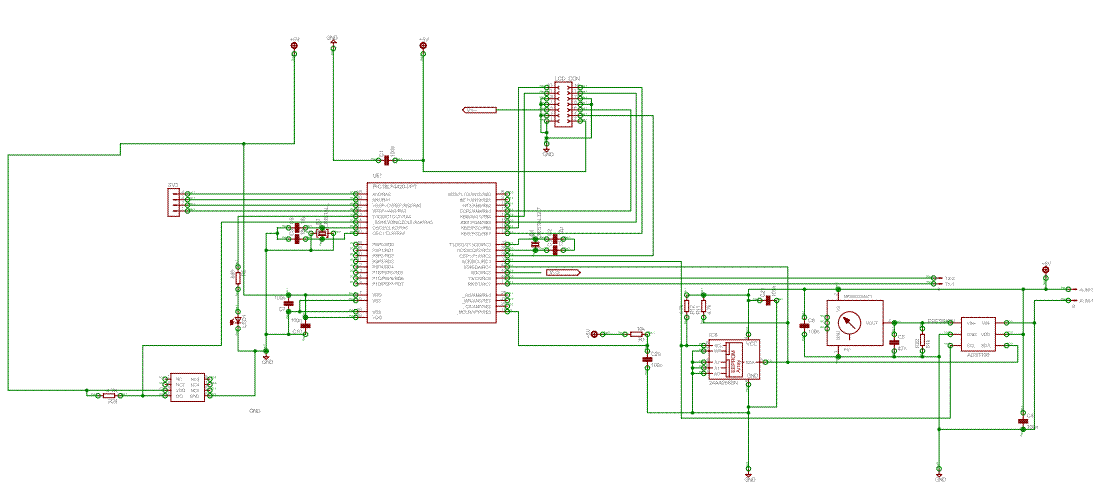
Task: Click the Tx2 output pin label
Action: 949,278
